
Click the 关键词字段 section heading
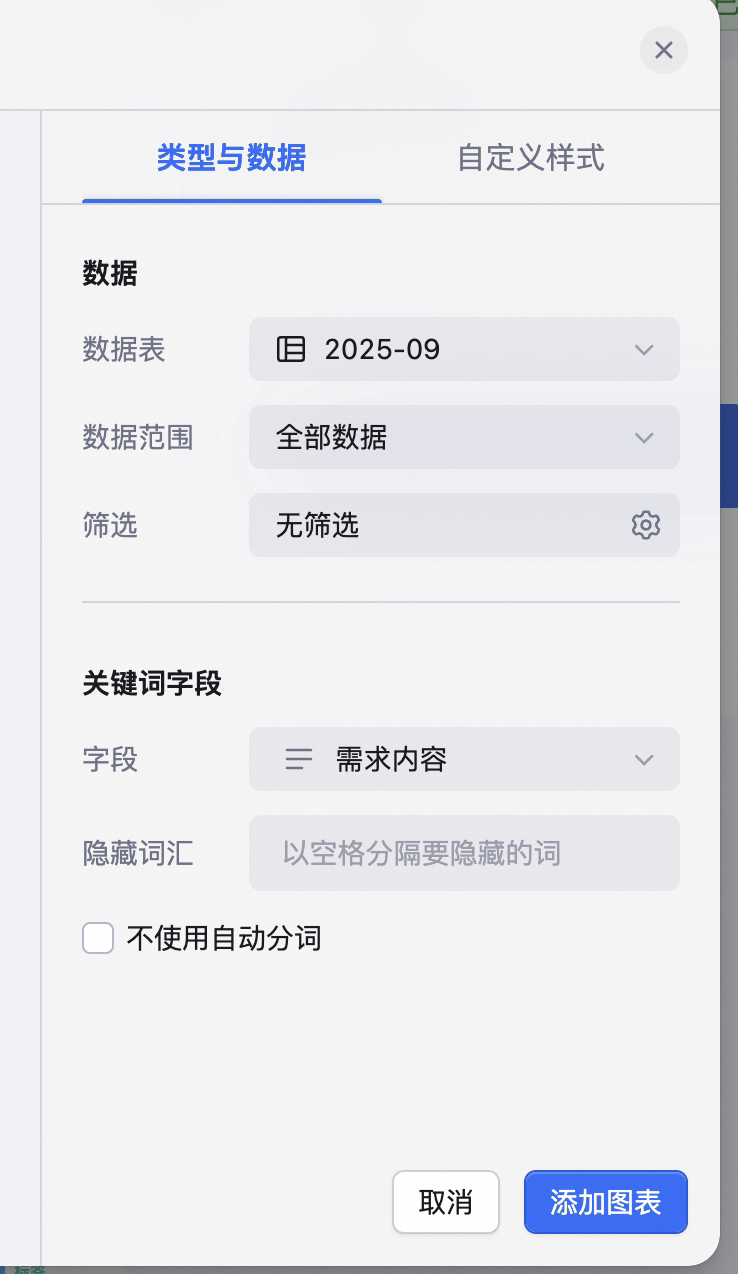point(152,684)
